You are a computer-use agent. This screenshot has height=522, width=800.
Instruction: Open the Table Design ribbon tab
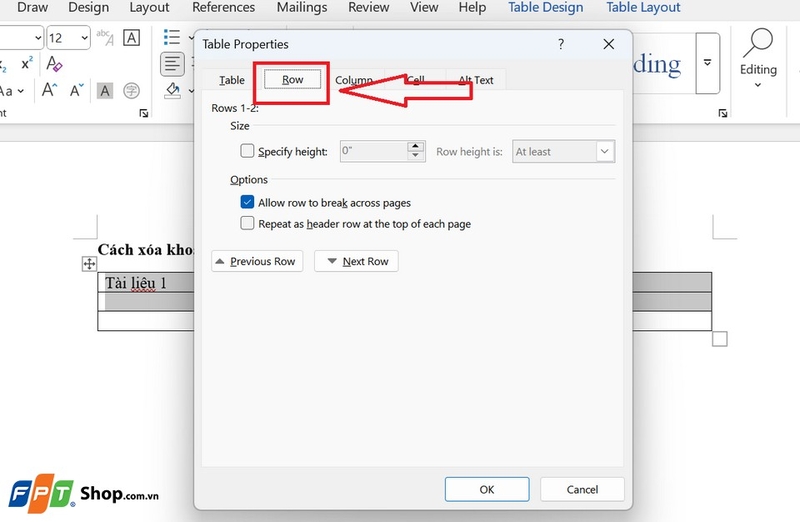pos(545,7)
